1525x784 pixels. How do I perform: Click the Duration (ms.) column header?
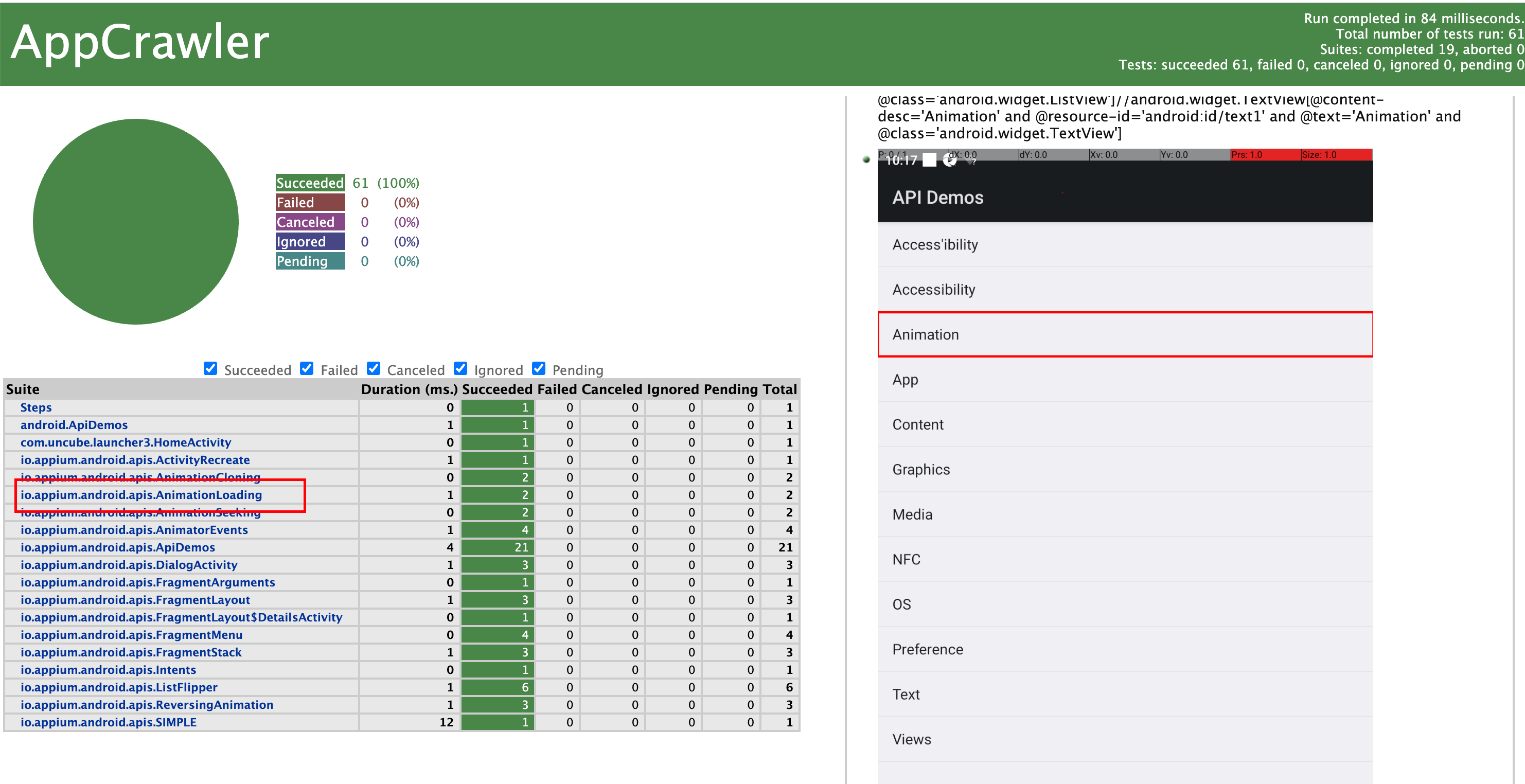pos(409,389)
